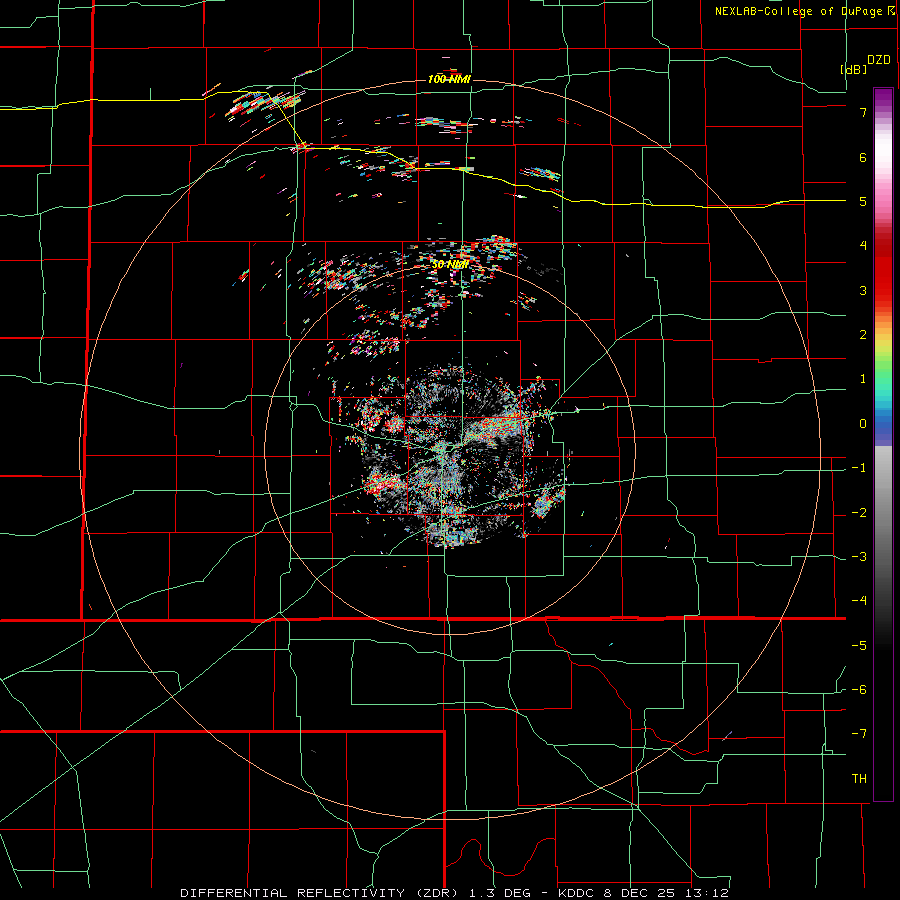Select the 6 value on the dB scale
This screenshot has height=900, width=900.
tap(863, 157)
